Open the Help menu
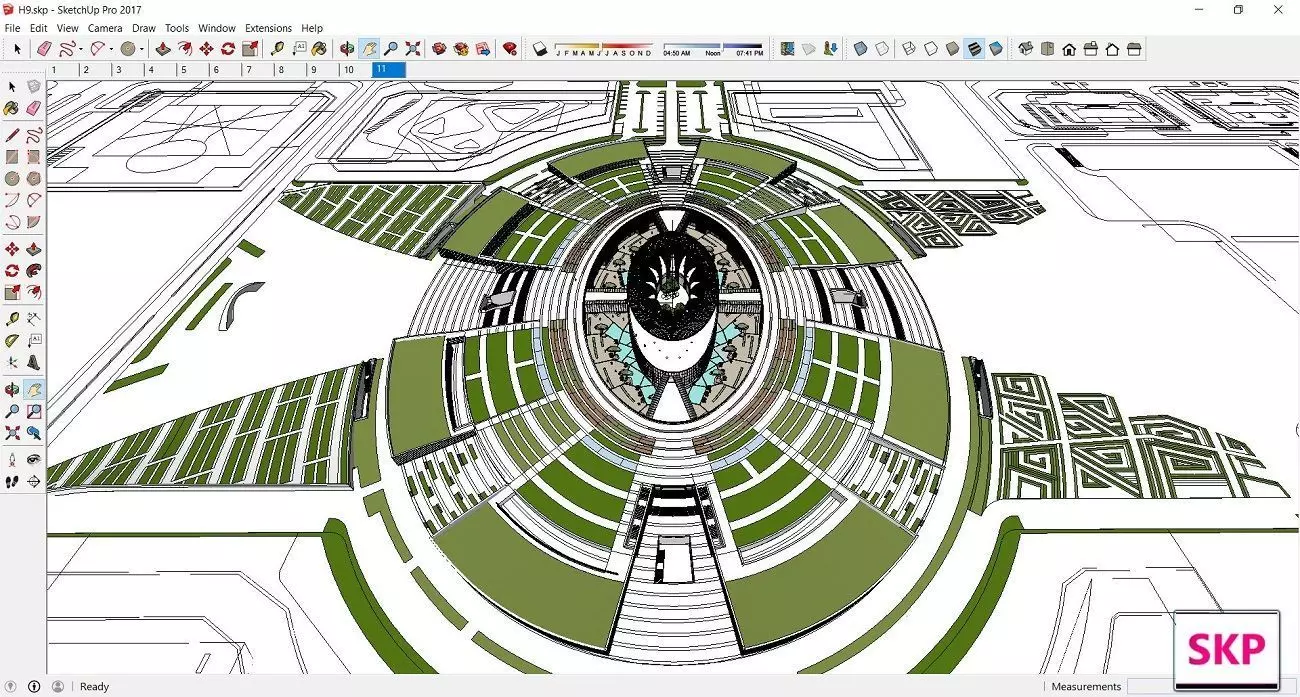Screen dimensions: 1300x697 coord(312,28)
